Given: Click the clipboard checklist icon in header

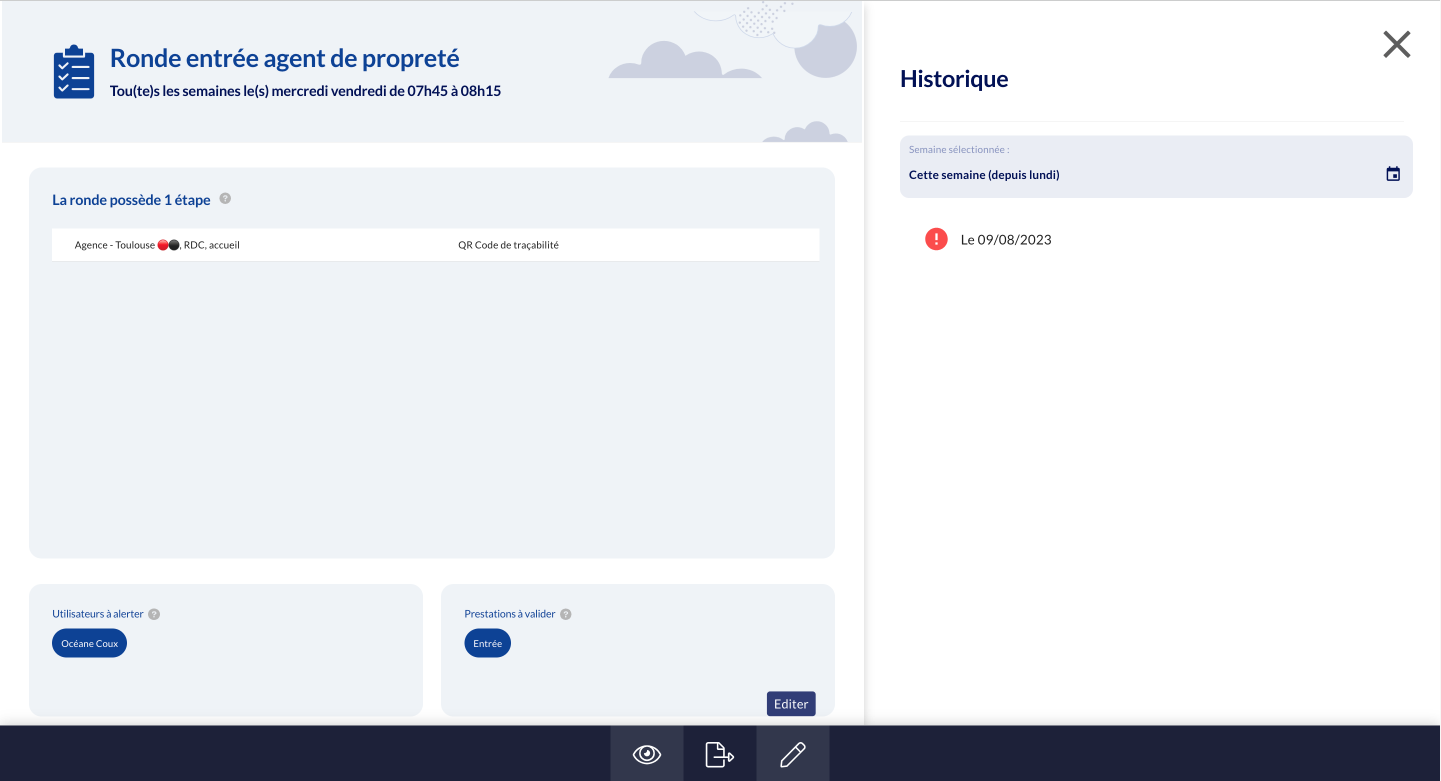Looking at the screenshot, I should (x=73, y=72).
